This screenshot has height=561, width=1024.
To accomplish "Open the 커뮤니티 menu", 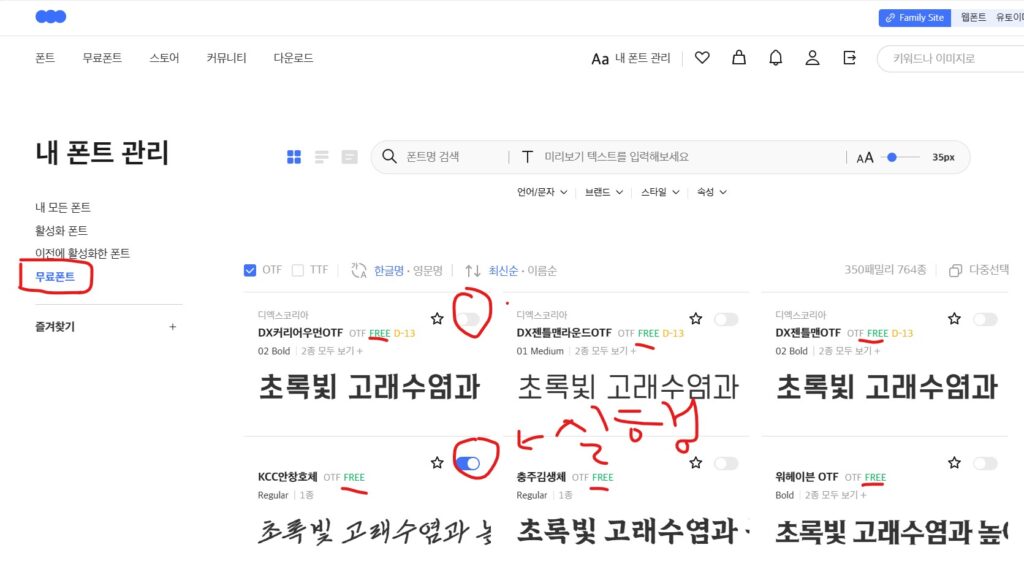I will [x=227, y=58].
